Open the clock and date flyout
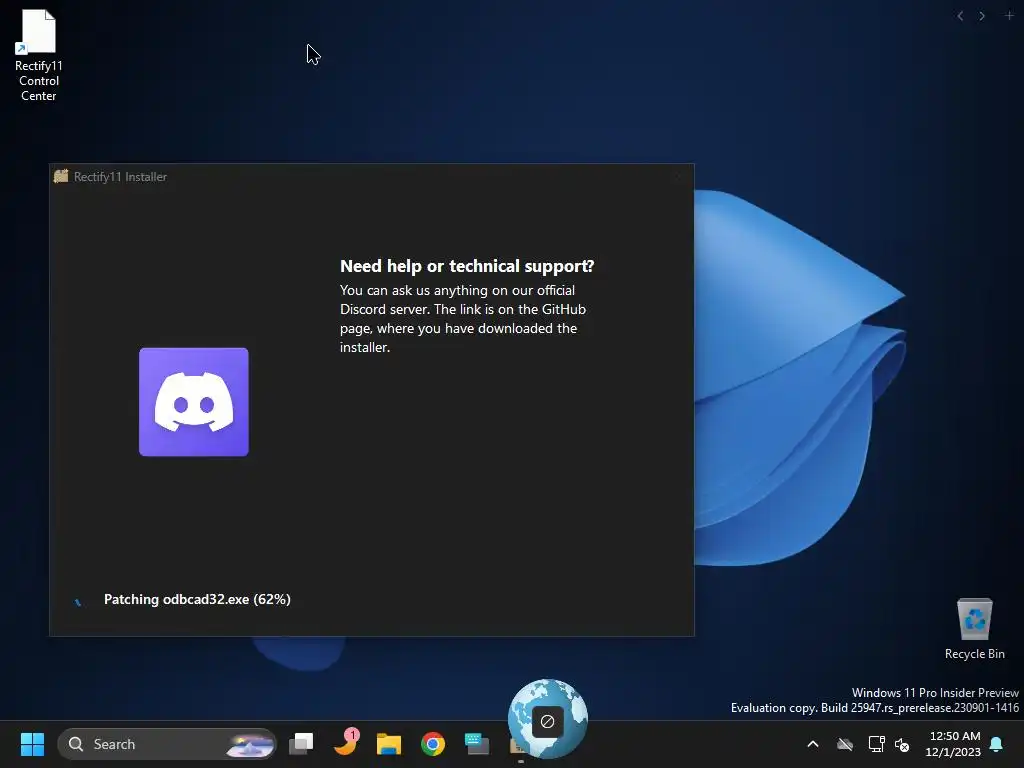The image size is (1024, 768). point(953,744)
